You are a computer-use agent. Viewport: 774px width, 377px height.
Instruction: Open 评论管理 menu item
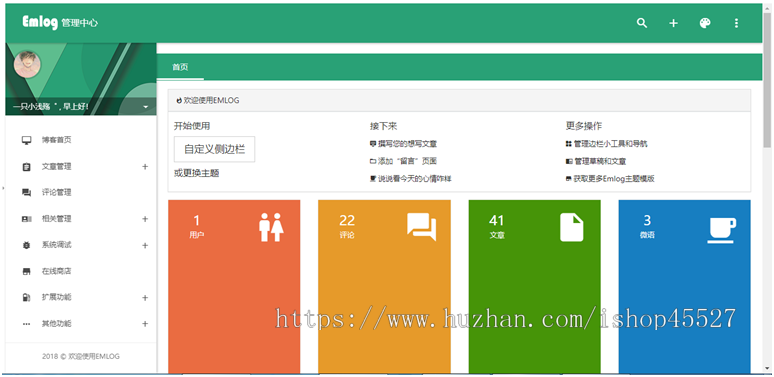pos(56,192)
